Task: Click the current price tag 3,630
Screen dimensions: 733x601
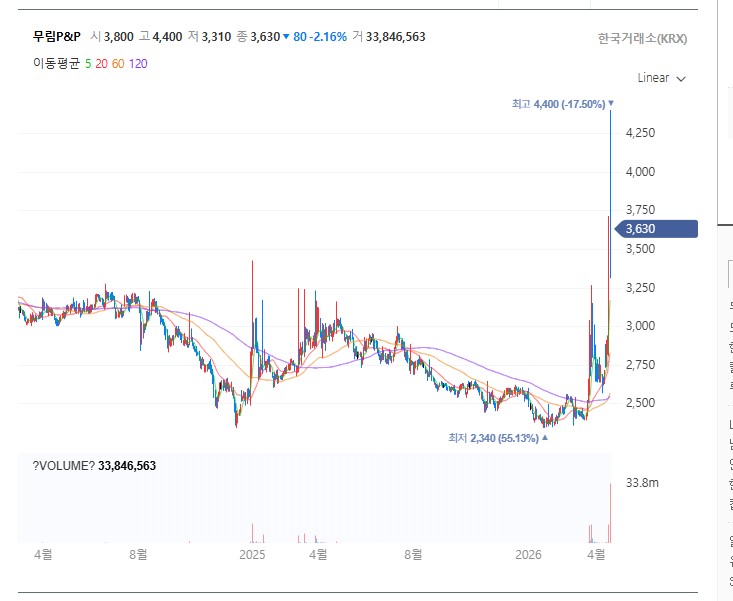Action: (x=656, y=229)
